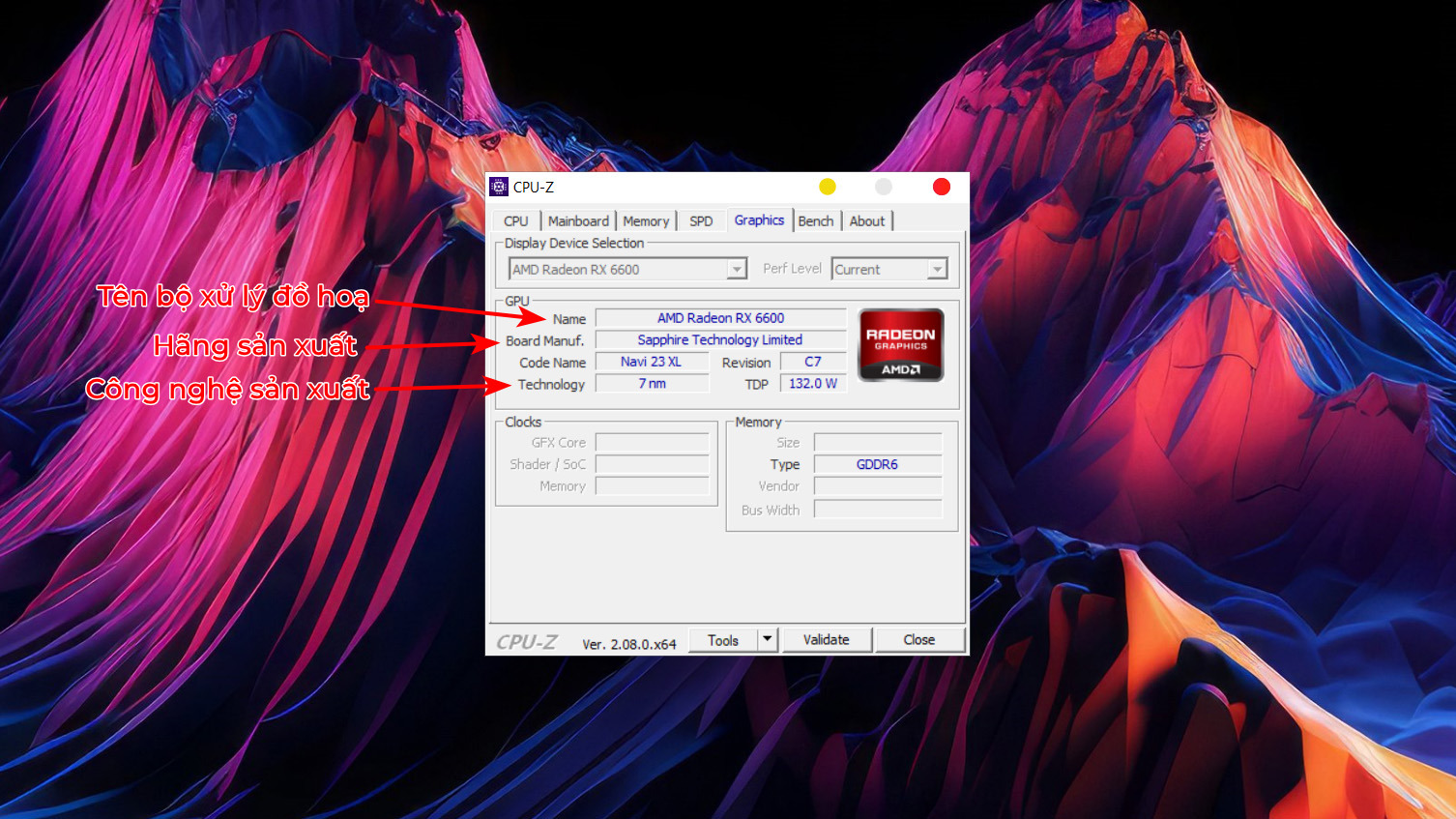Click the Tools button
1456x819 pixels.
pos(723,640)
